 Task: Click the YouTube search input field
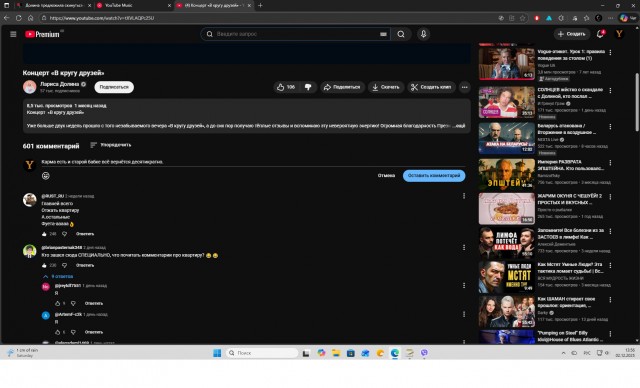coord(297,34)
